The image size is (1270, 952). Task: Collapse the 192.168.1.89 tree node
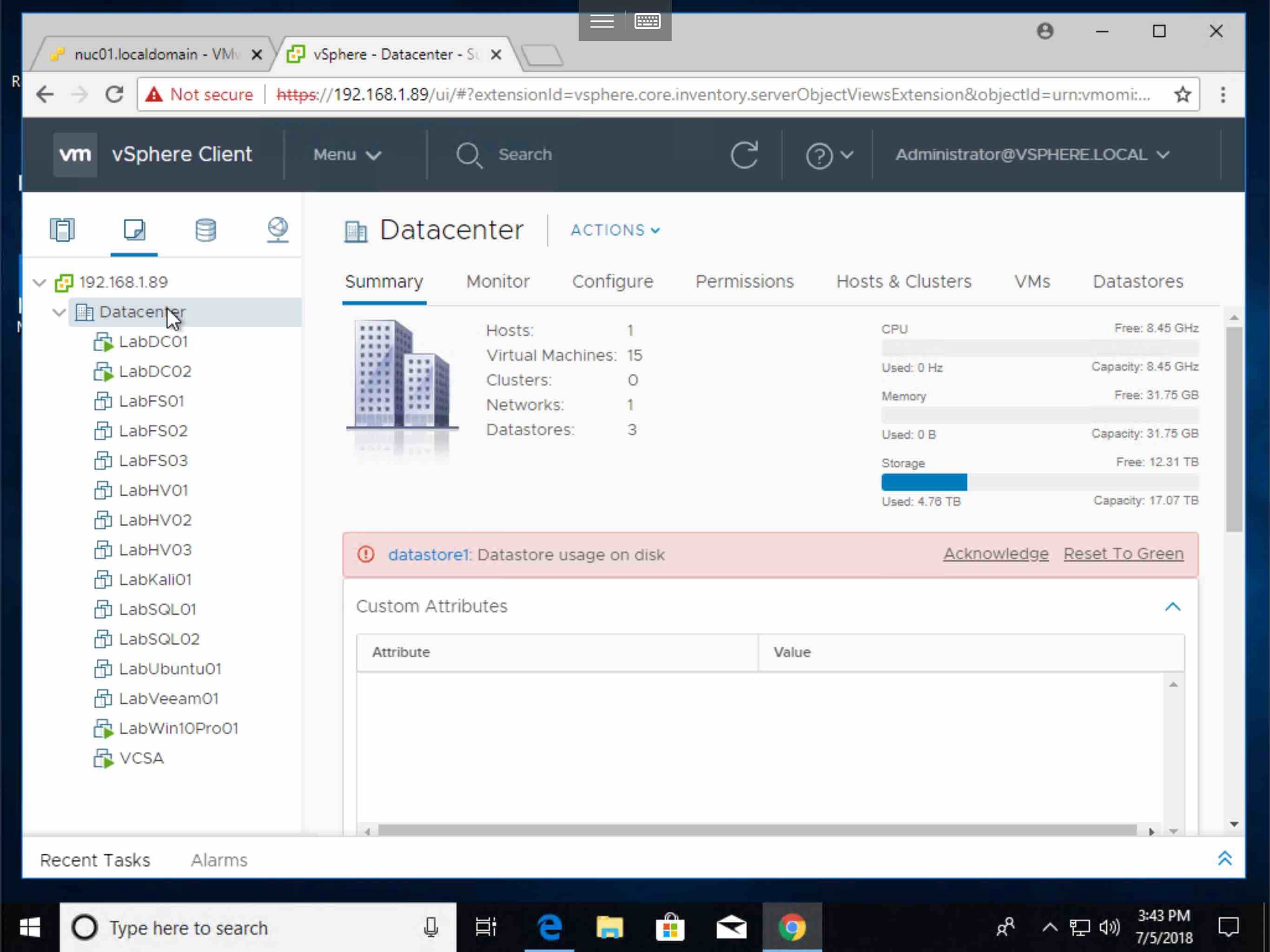click(40, 283)
